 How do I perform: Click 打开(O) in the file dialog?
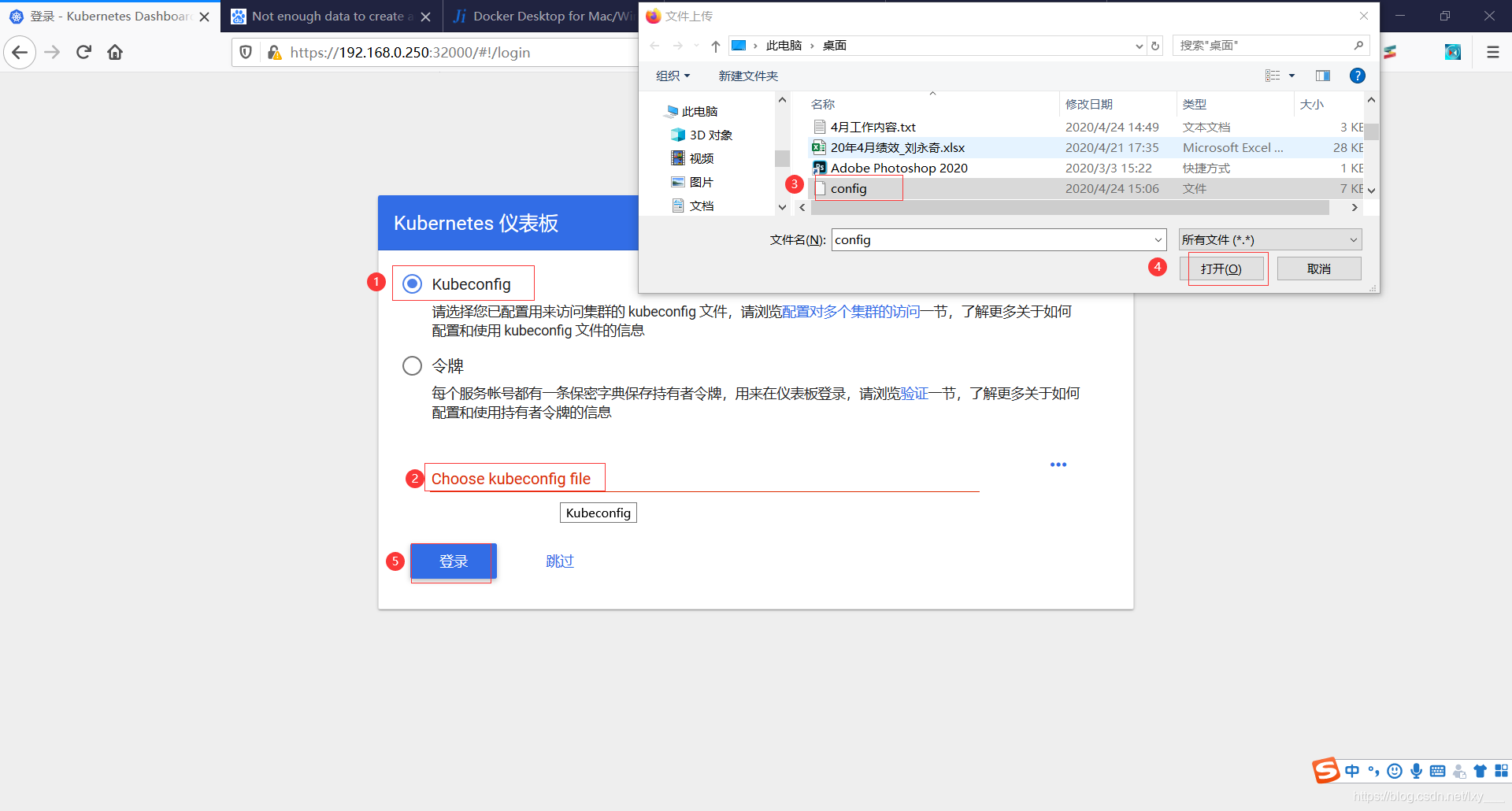click(x=1221, y=269)
